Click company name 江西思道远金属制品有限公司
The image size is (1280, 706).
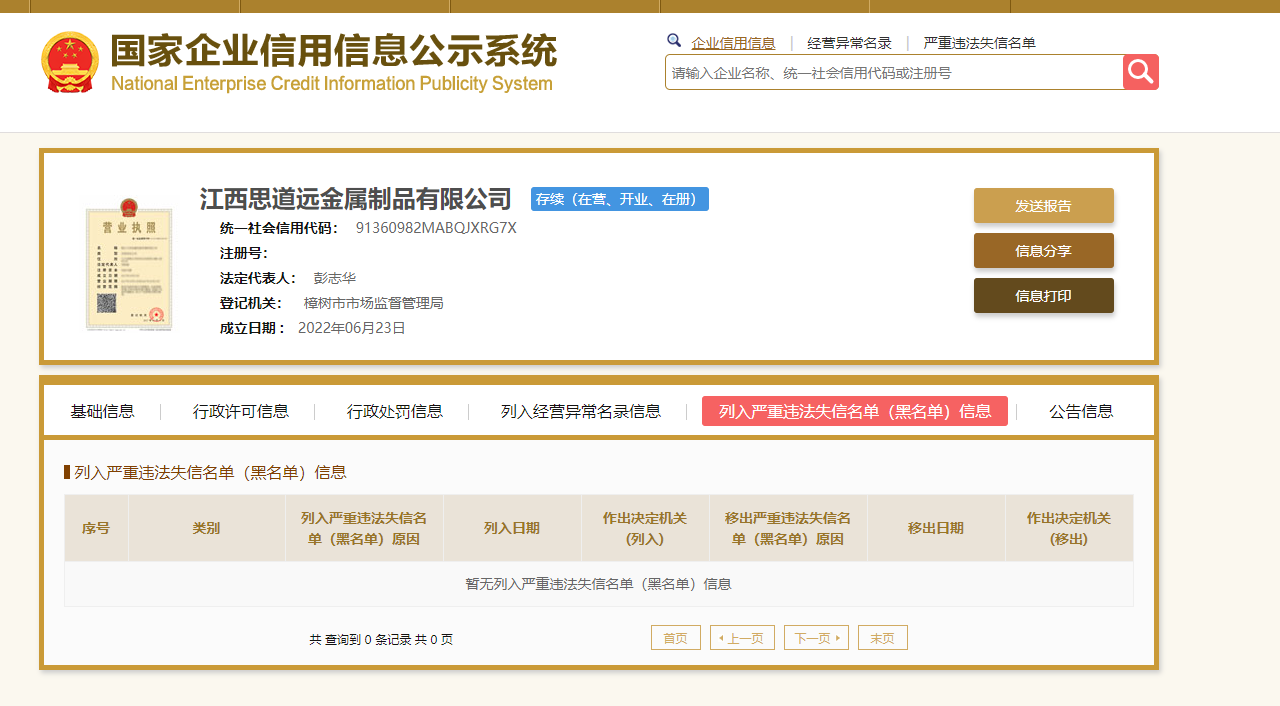pos(355,199)
